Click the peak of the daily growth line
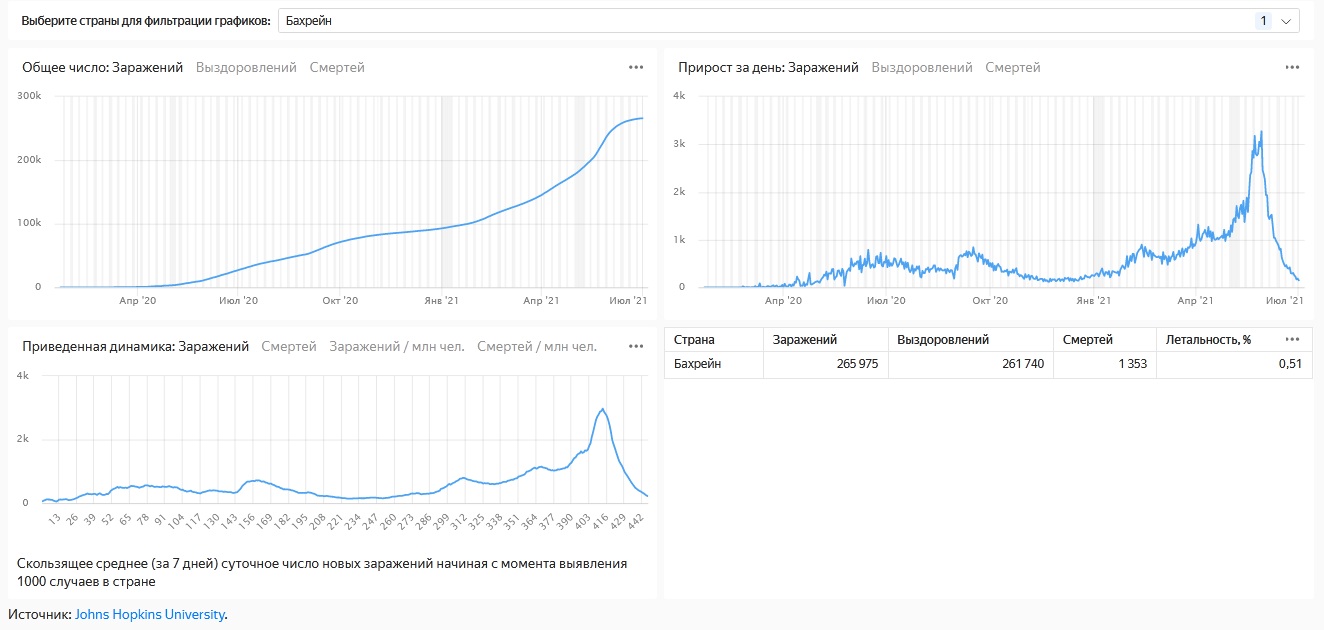The width and height of the screenshot is (1324, 630). point(1262,132)
